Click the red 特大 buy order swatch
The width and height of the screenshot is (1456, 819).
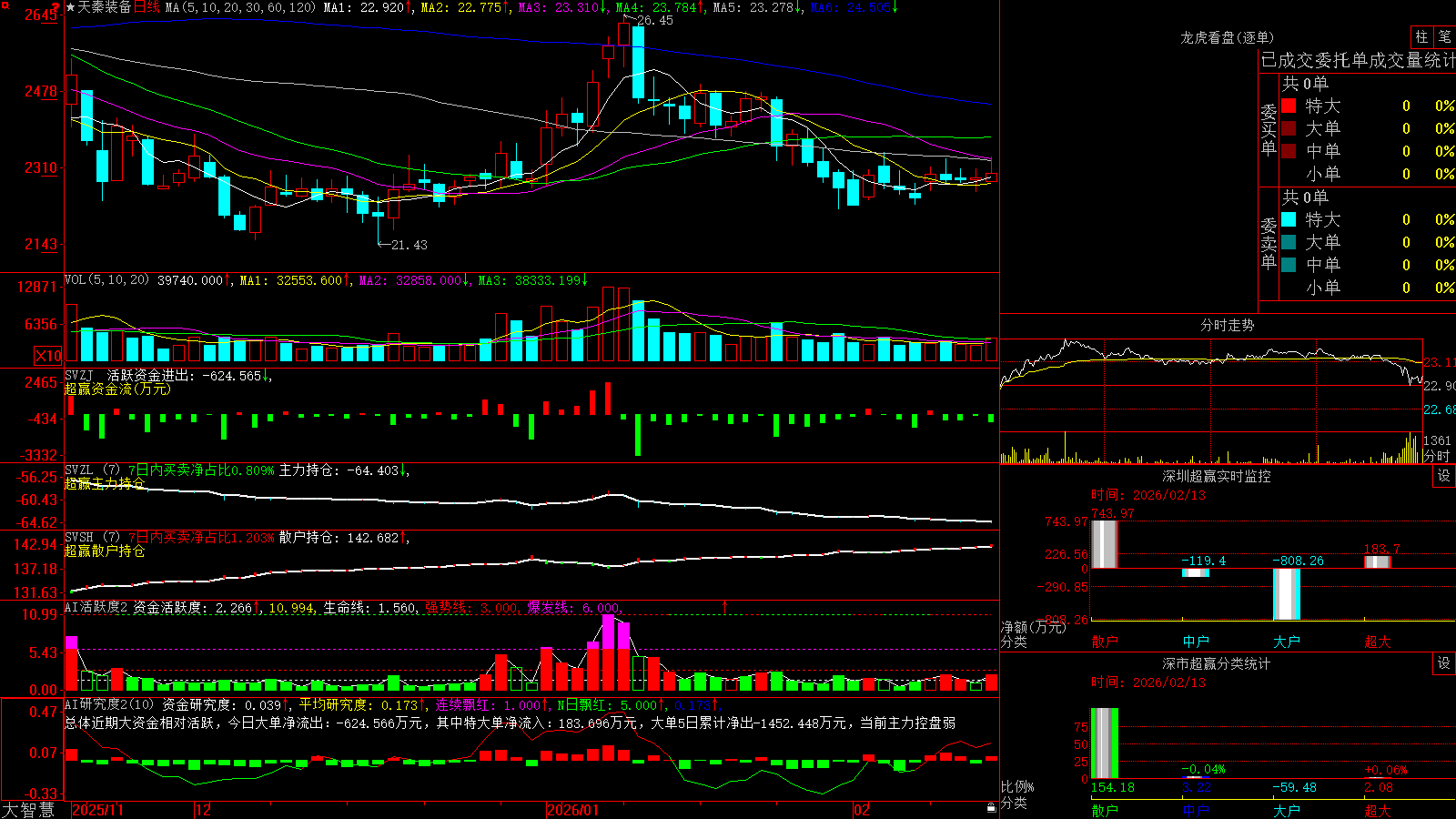pos(1289,106)
